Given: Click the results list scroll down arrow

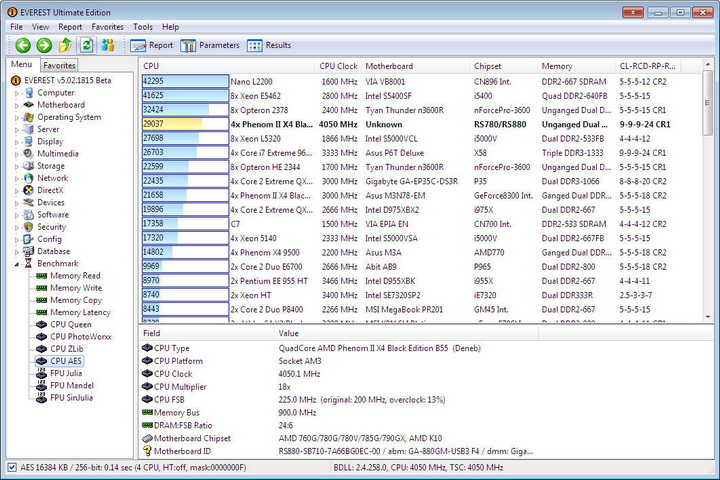Looking at the screenshot, I should click(708, 316).
